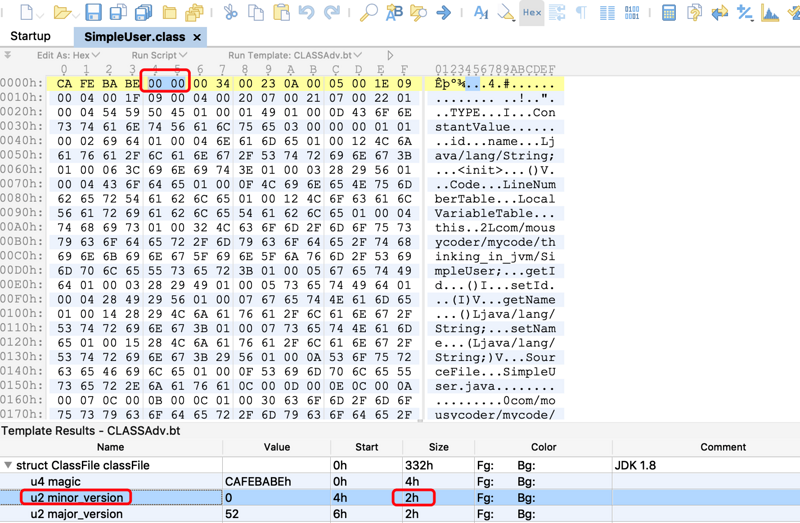Click the Goto blue arrow icon
Viewport: 800px width, 523px height.
tap(444, 12)
